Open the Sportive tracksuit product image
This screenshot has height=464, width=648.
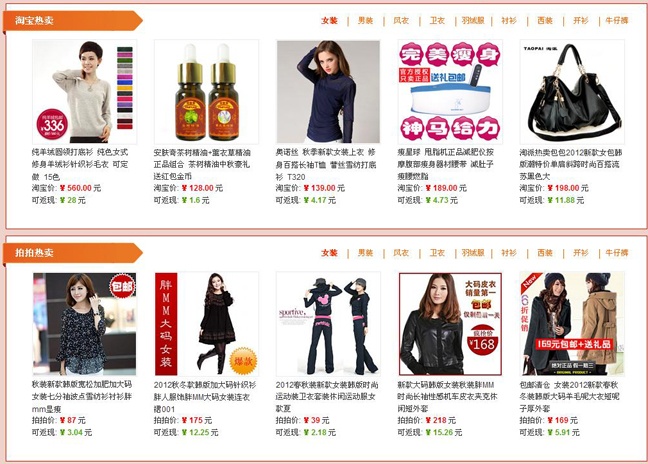click(x=328, y=324)
